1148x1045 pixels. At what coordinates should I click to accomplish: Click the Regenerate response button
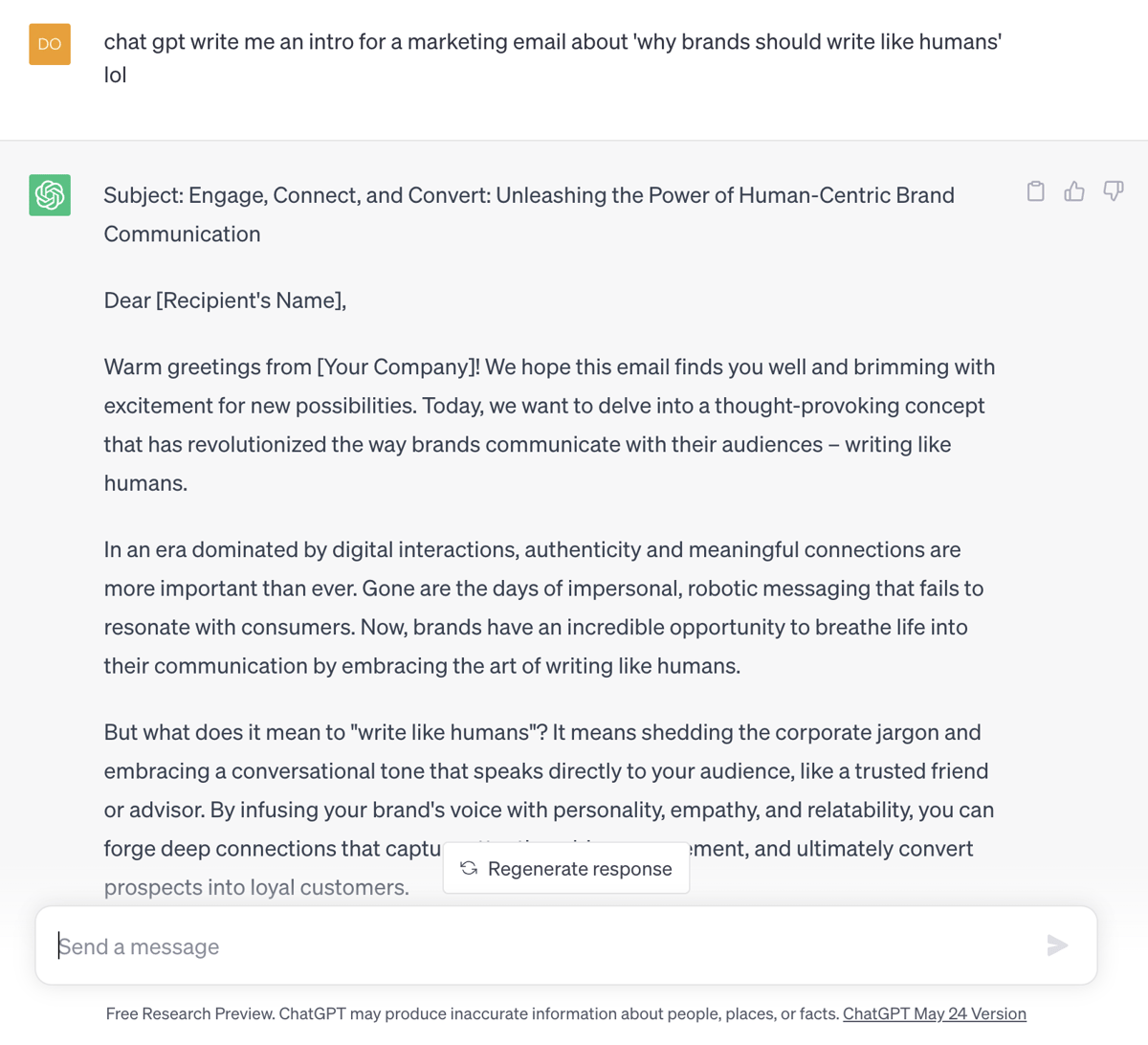point(566,868)
